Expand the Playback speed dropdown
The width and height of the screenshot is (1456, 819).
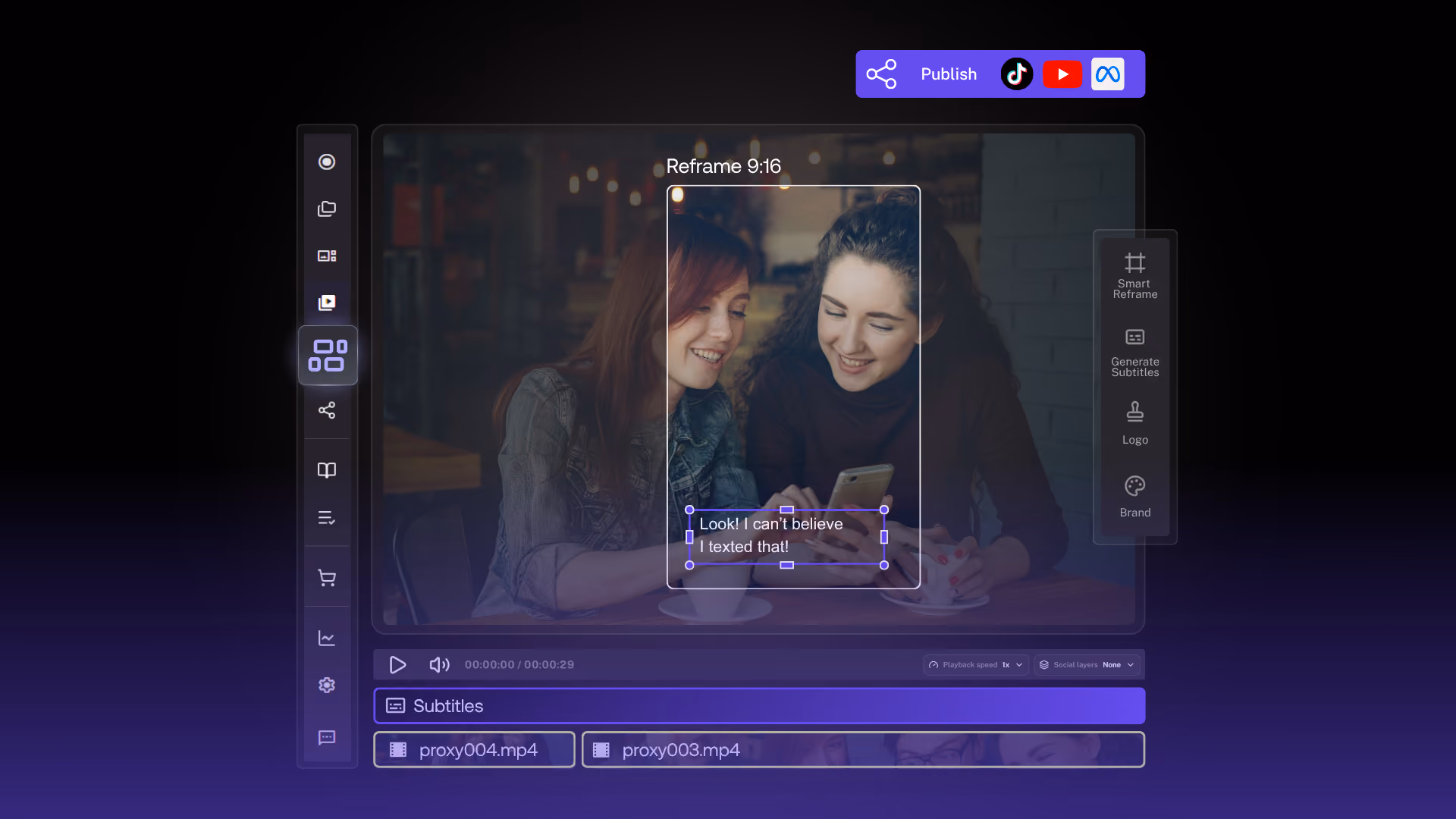[976, 665]
